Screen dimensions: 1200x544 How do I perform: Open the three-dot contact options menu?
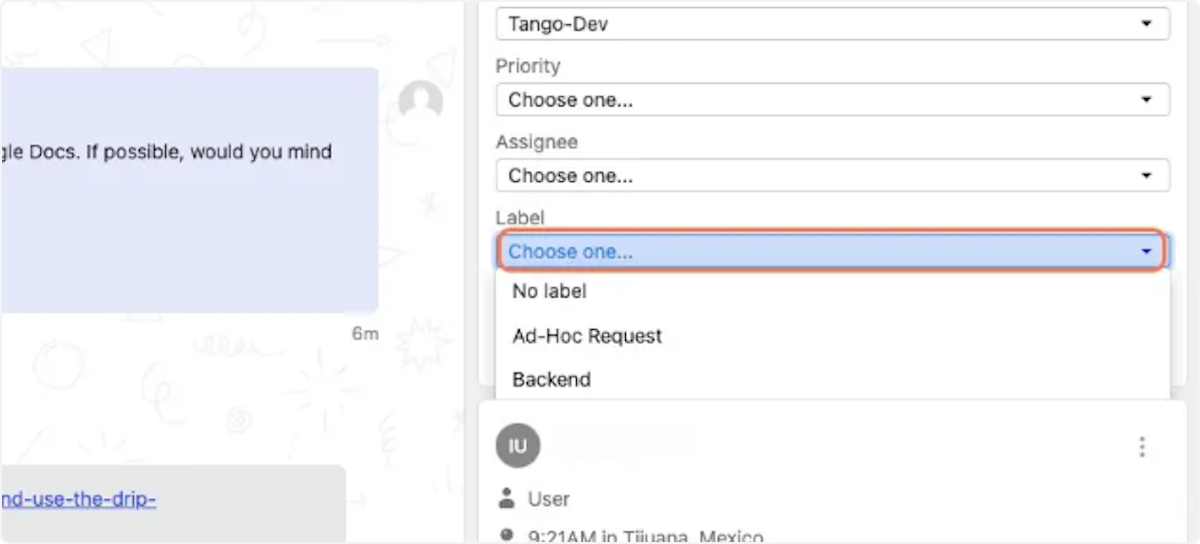pos(1142,447)
